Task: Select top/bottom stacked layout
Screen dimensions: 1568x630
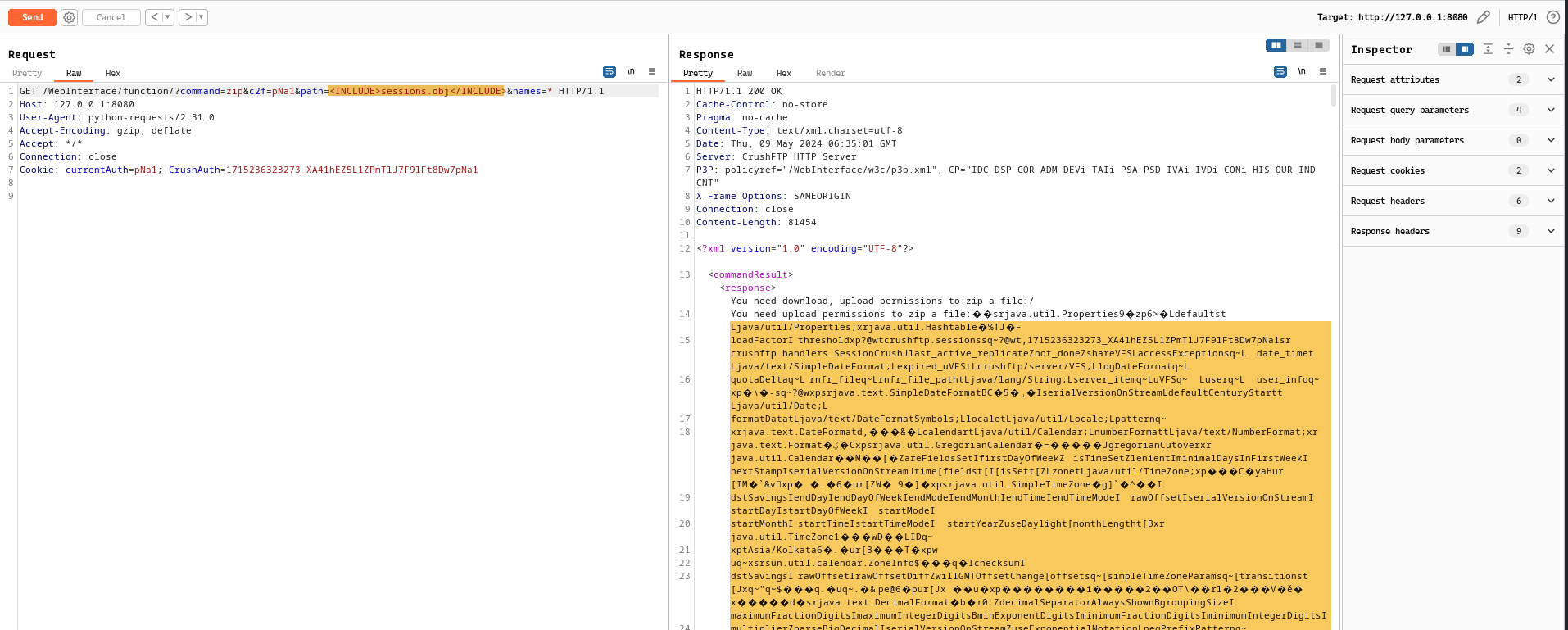Action: pos(1298,45)
